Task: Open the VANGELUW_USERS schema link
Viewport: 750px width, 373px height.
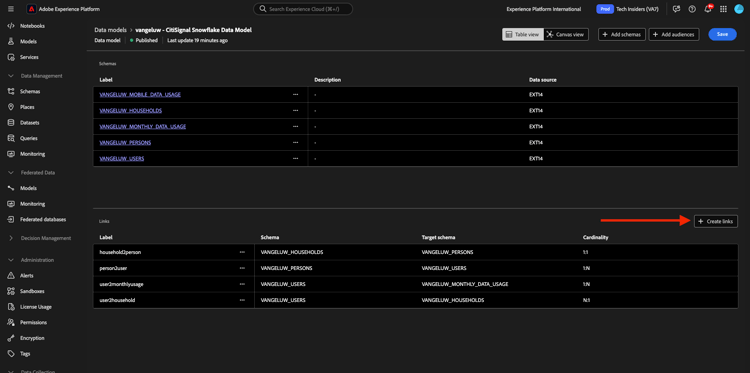Action: (122, 158)
